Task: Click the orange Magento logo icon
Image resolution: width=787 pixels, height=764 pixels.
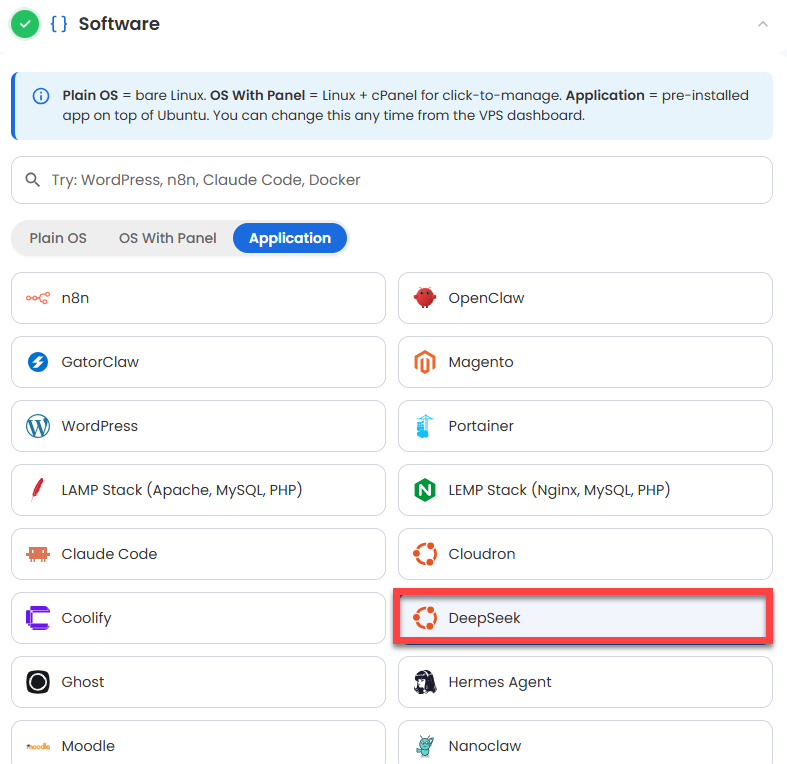Action: coord(425,362)
